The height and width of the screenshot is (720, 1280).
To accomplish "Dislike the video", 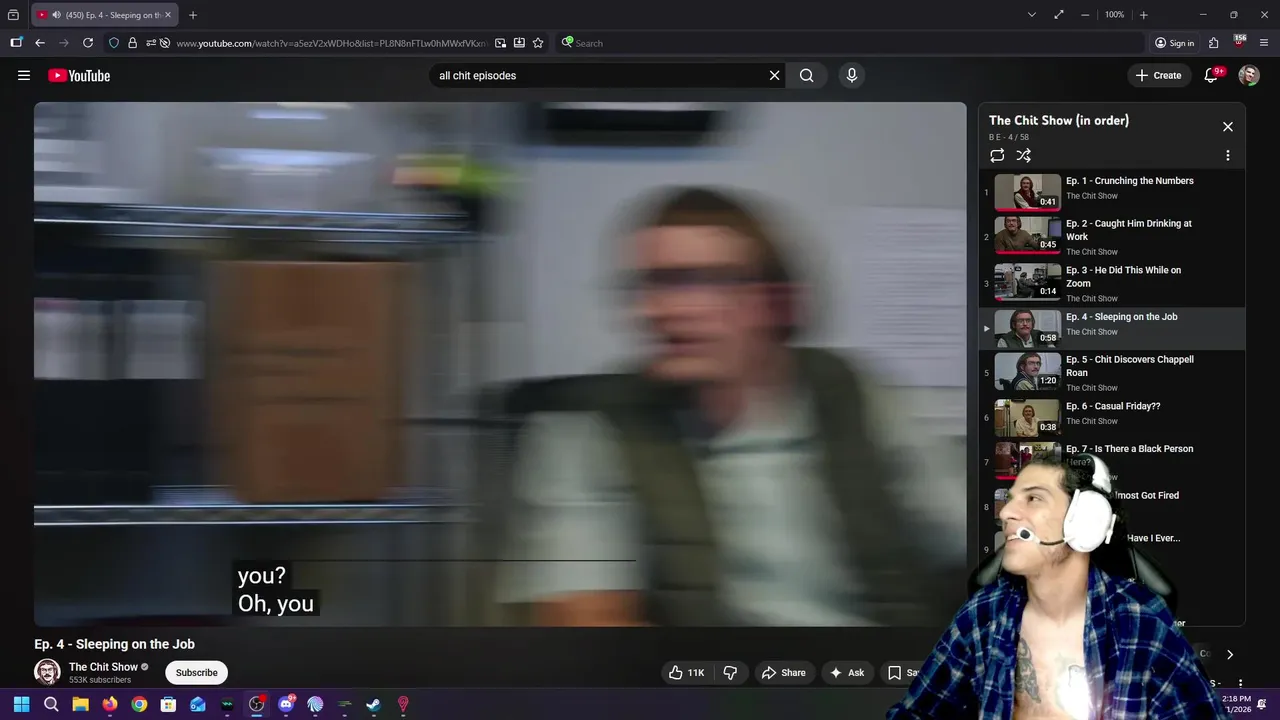I will (x=730, y=673).
